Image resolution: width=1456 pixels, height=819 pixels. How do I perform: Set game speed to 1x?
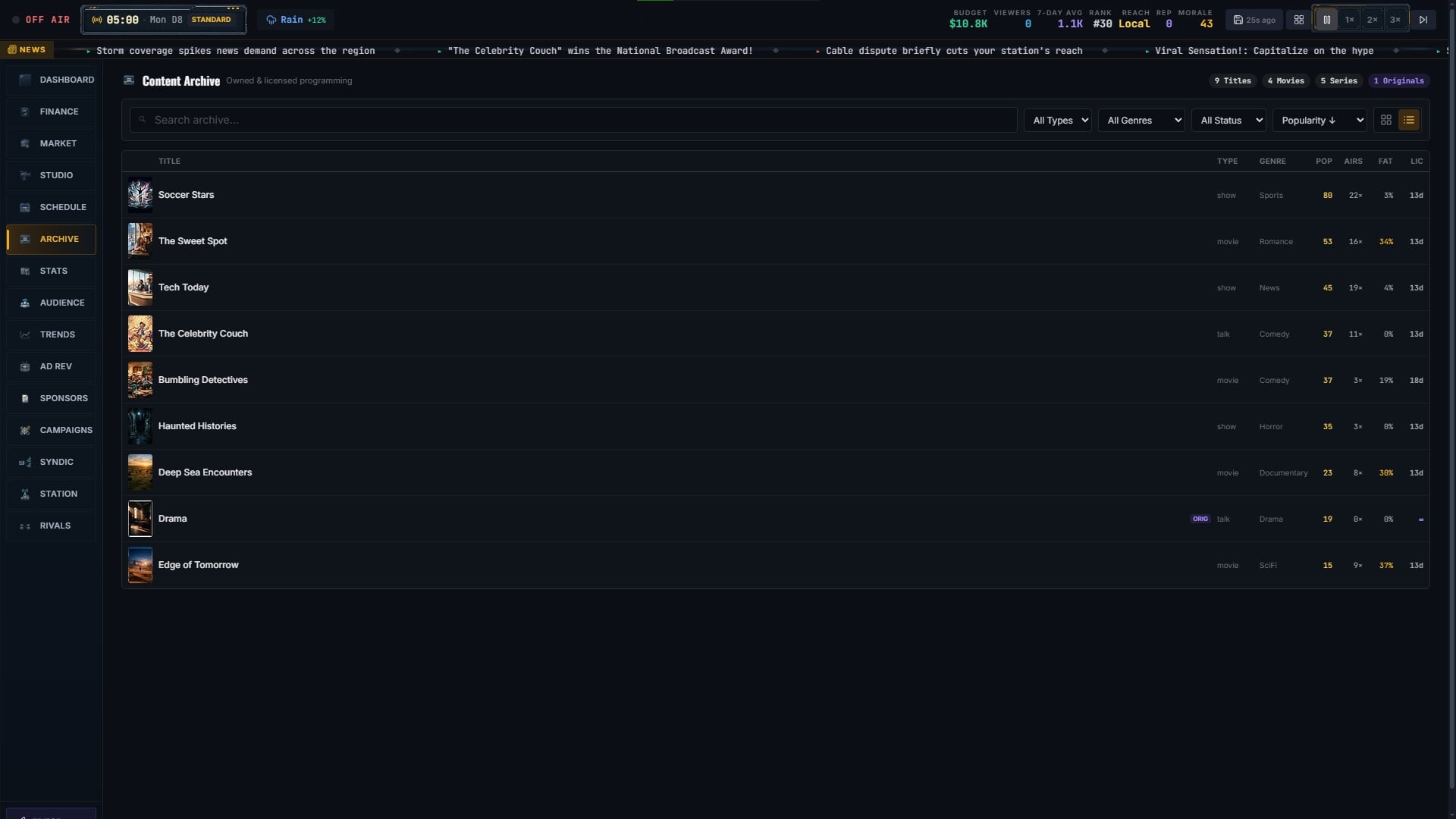coord(1349,20)
